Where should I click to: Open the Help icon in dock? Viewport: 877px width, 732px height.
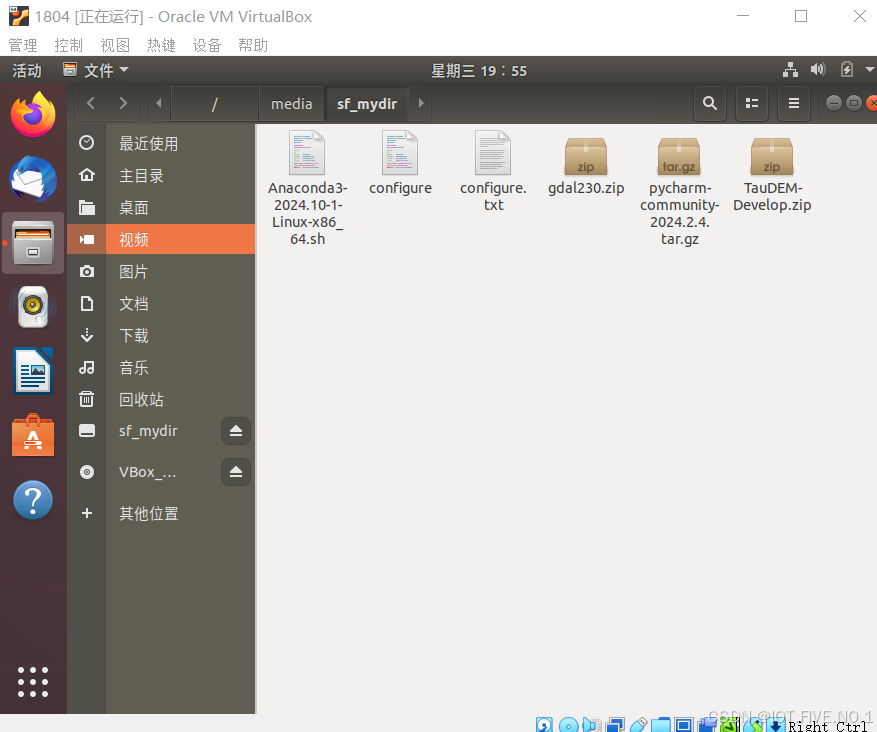(33, 500)
